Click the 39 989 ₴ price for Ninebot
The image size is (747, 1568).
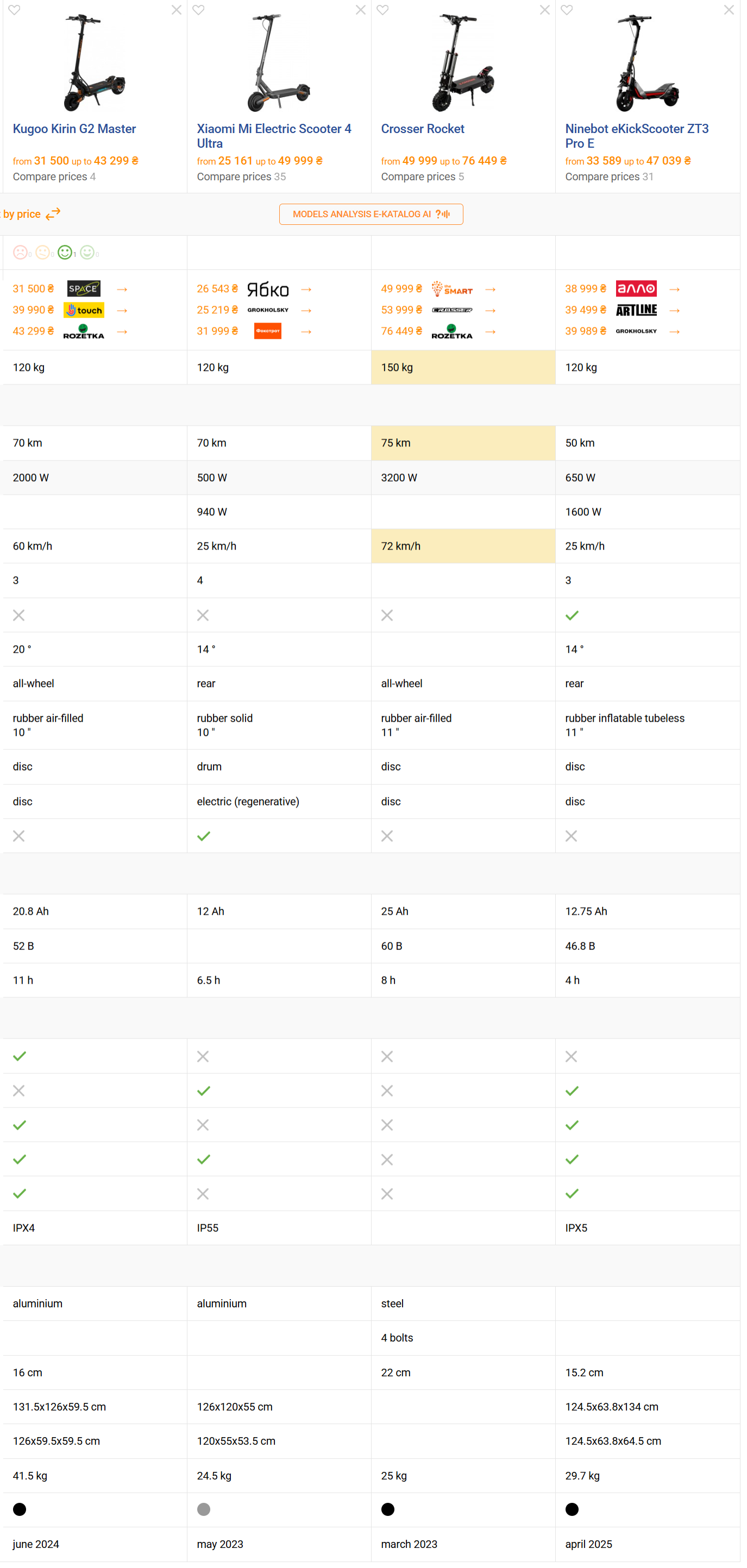pos(586,331)
